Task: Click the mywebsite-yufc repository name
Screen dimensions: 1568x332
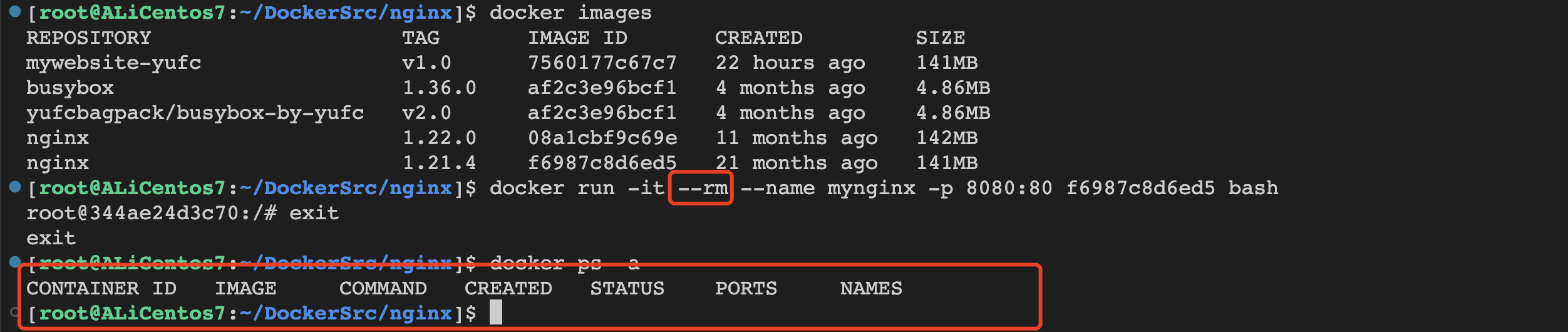Action: [113, 63]
